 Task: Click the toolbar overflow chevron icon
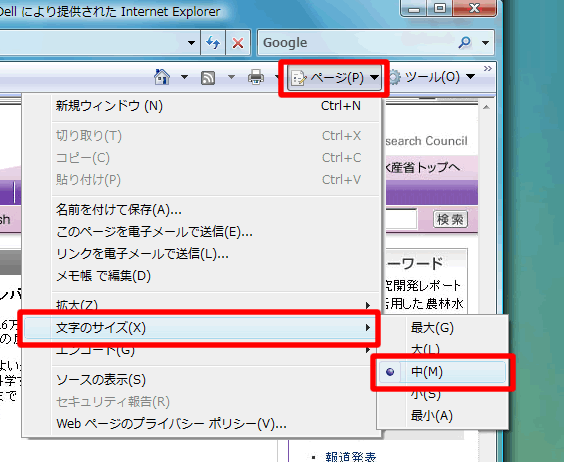(x=487, y=68)
